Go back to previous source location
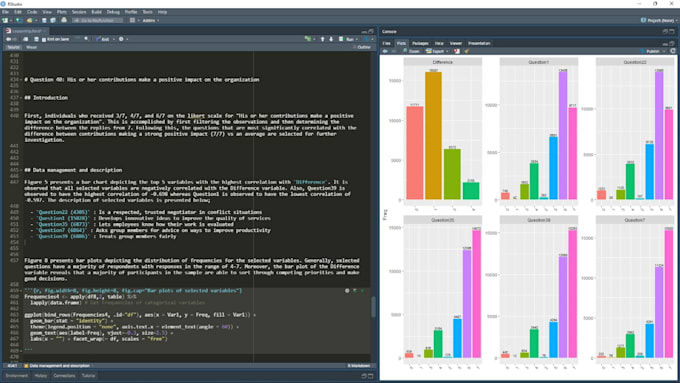680x383 pixels. coord(8,39)
